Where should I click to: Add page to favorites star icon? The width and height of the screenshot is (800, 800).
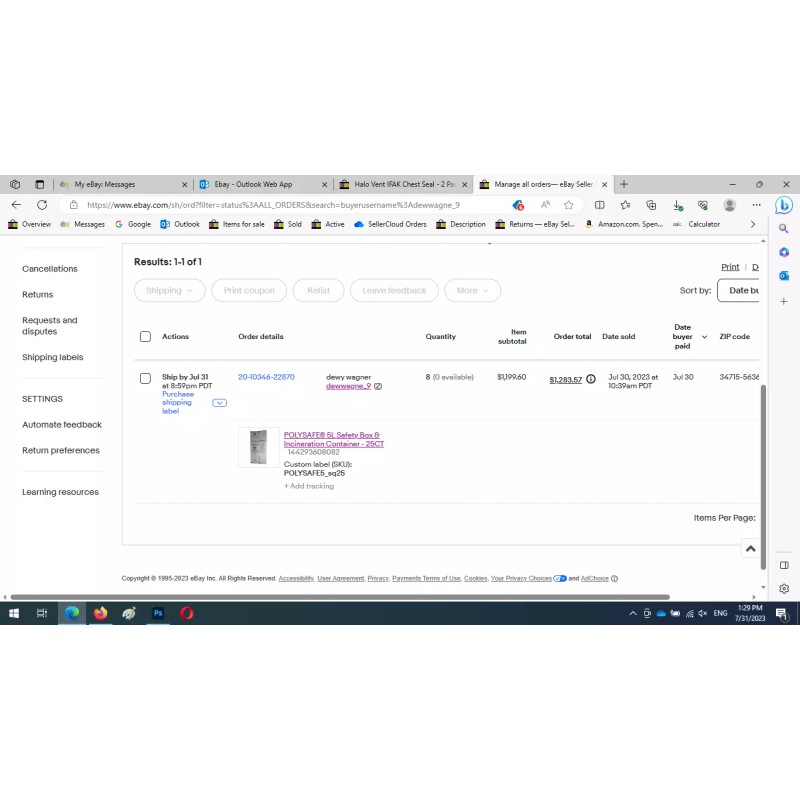click(x=569, y=205)
